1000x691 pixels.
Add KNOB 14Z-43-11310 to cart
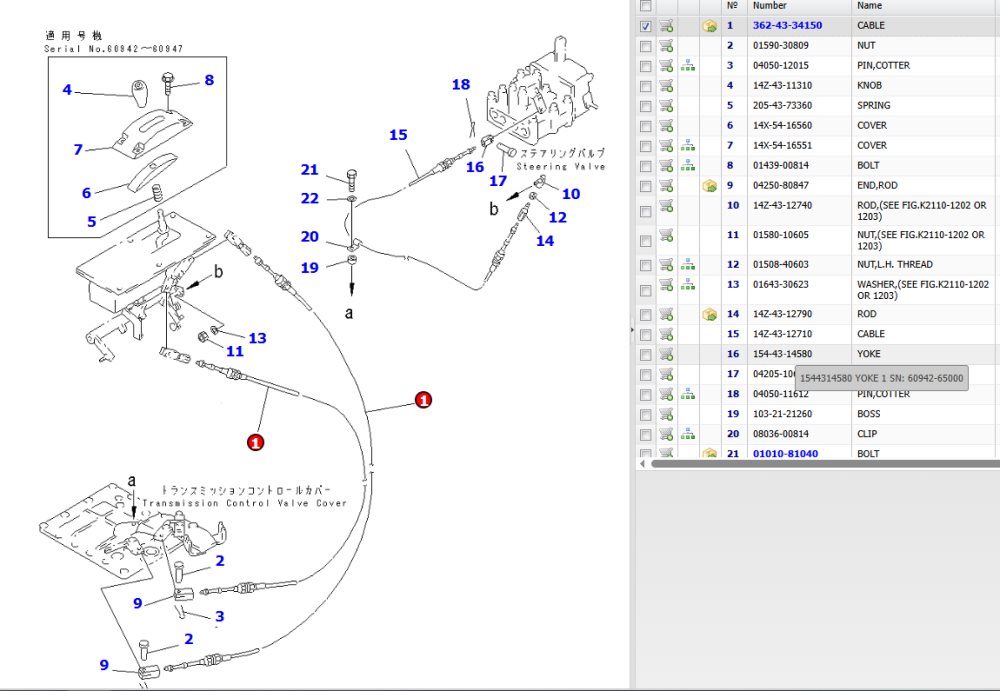[x=666, y=85]
